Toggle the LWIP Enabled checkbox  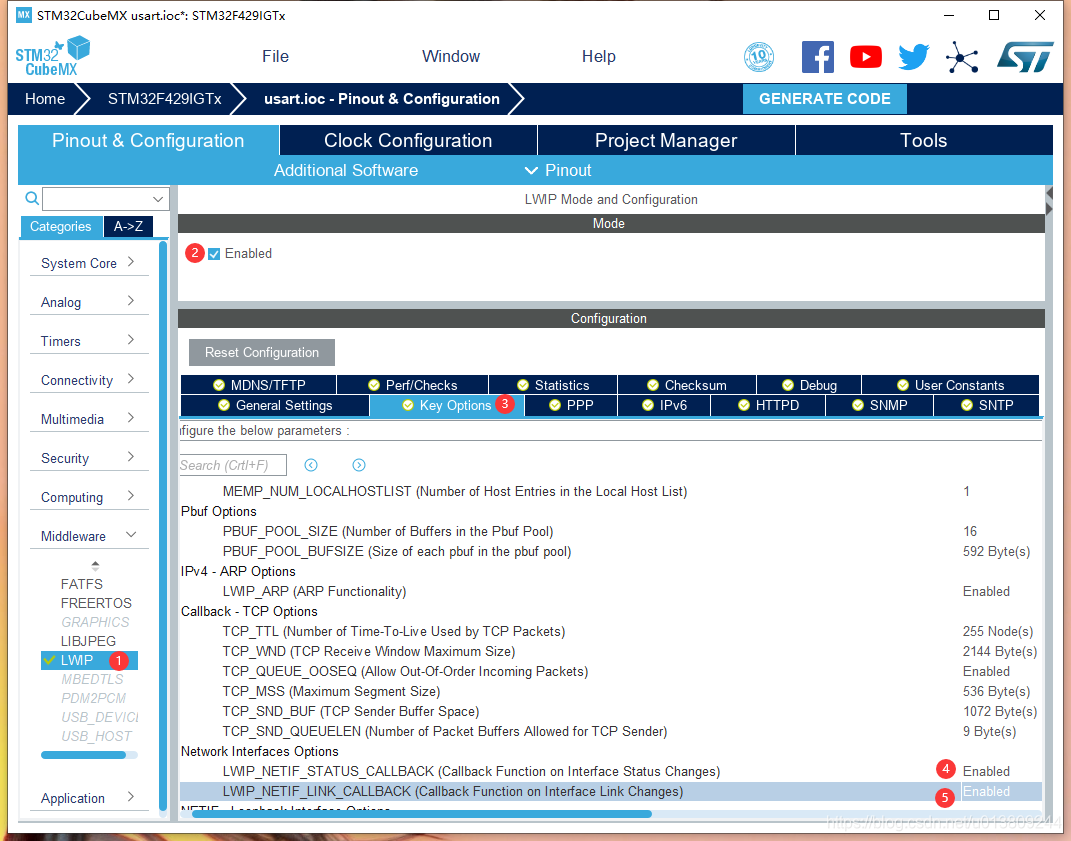coord(214,254)
